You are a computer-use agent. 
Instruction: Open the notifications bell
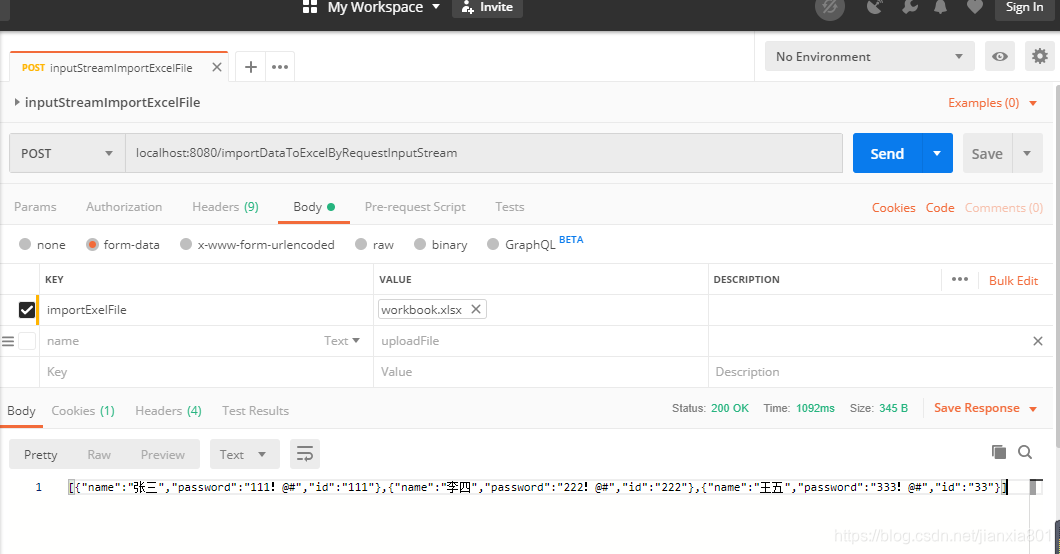coord(940,7)
